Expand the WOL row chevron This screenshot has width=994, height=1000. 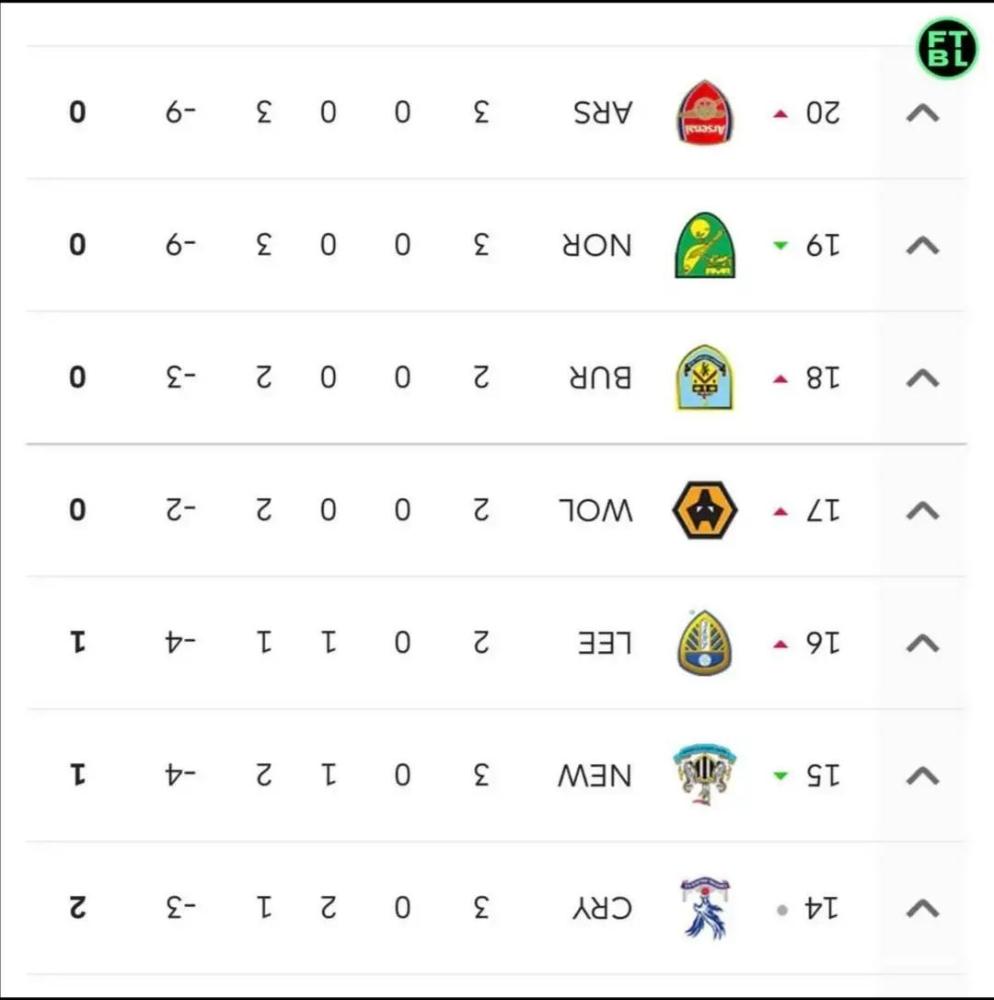[923, 511]
